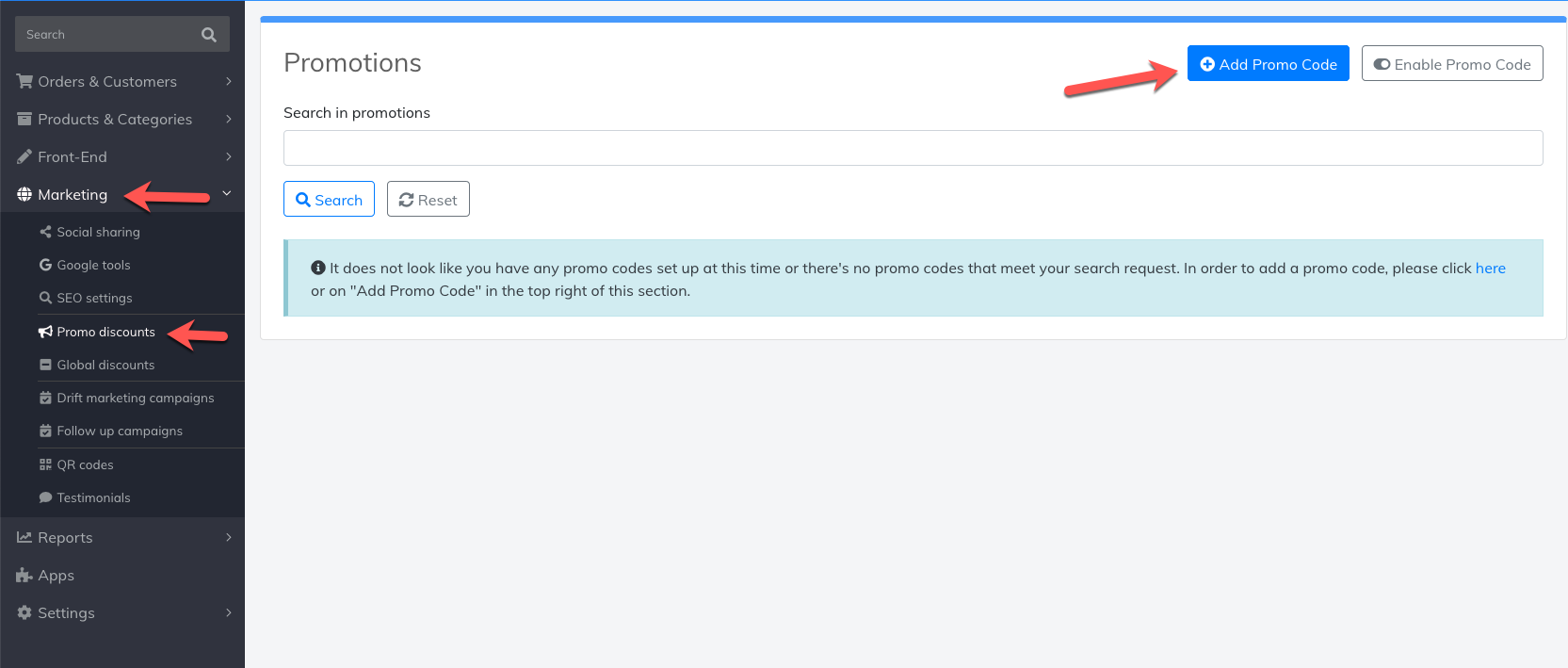Click the Products & Categories box icon
Image resolution: width=1568 pixels, height=668 pixels.
pyautogui.click(x=24, y=119)
